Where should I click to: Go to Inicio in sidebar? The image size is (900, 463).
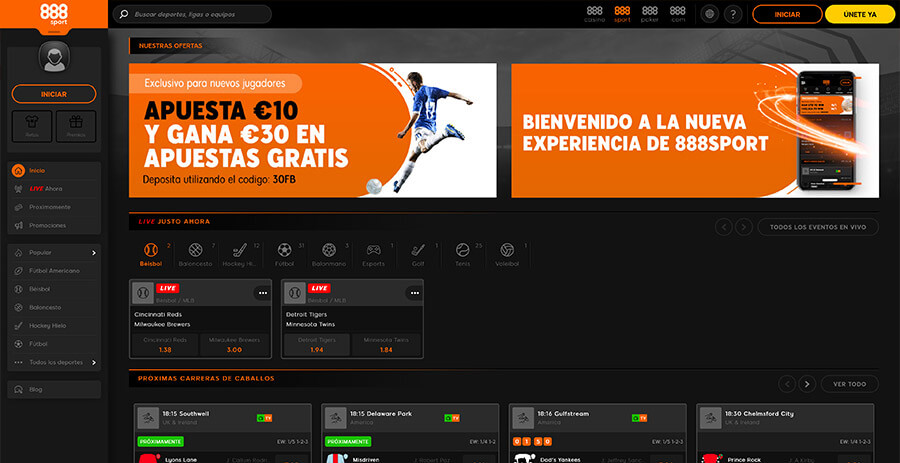coord(54,170)
